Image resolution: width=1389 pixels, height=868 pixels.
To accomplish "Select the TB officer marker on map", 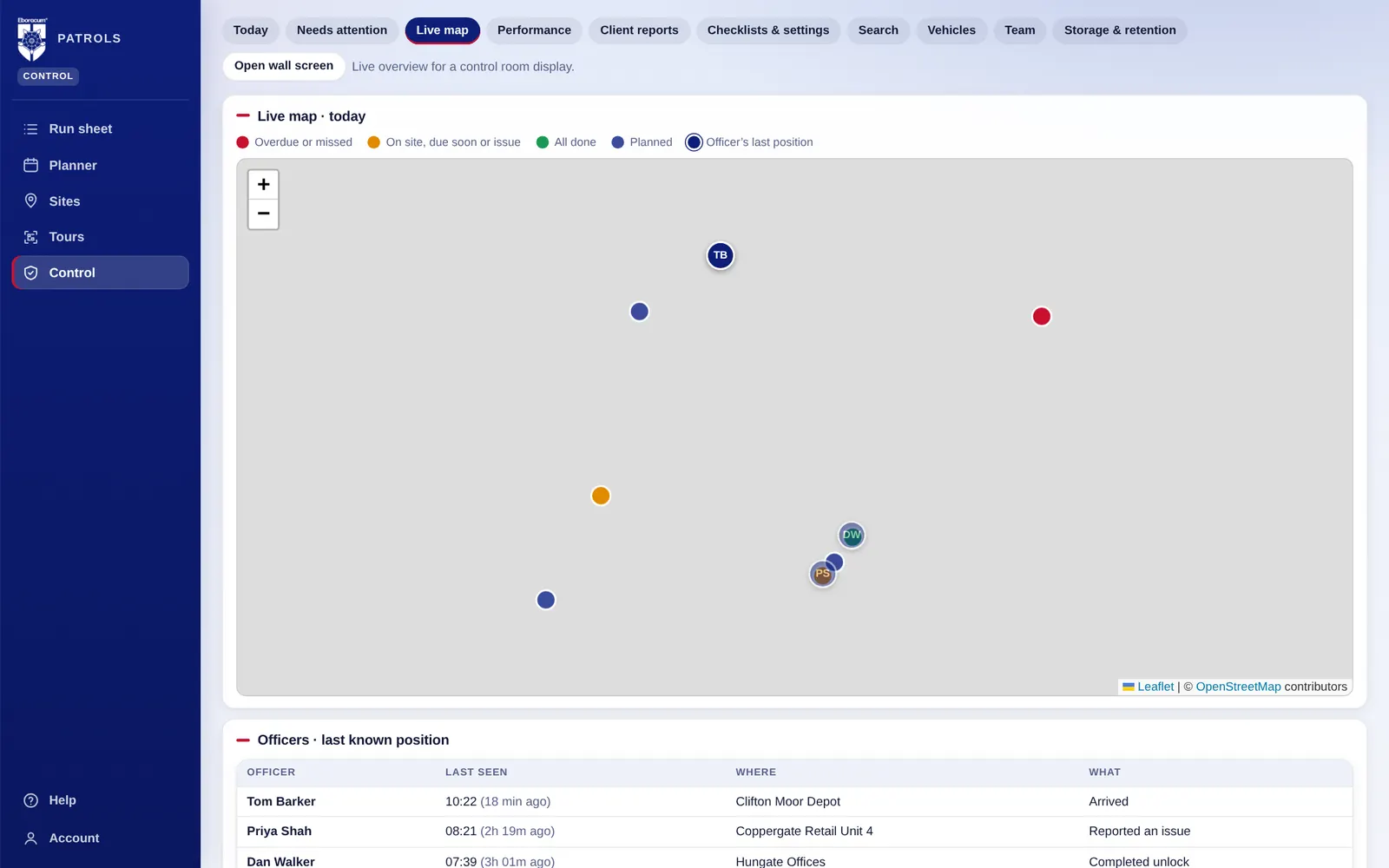I will (x=720, y=255).
